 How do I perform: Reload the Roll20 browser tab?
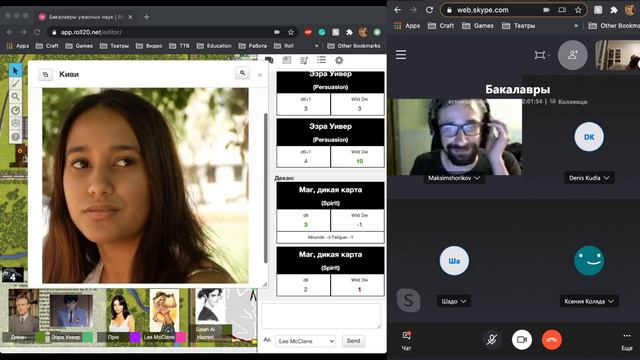(37, 32)
